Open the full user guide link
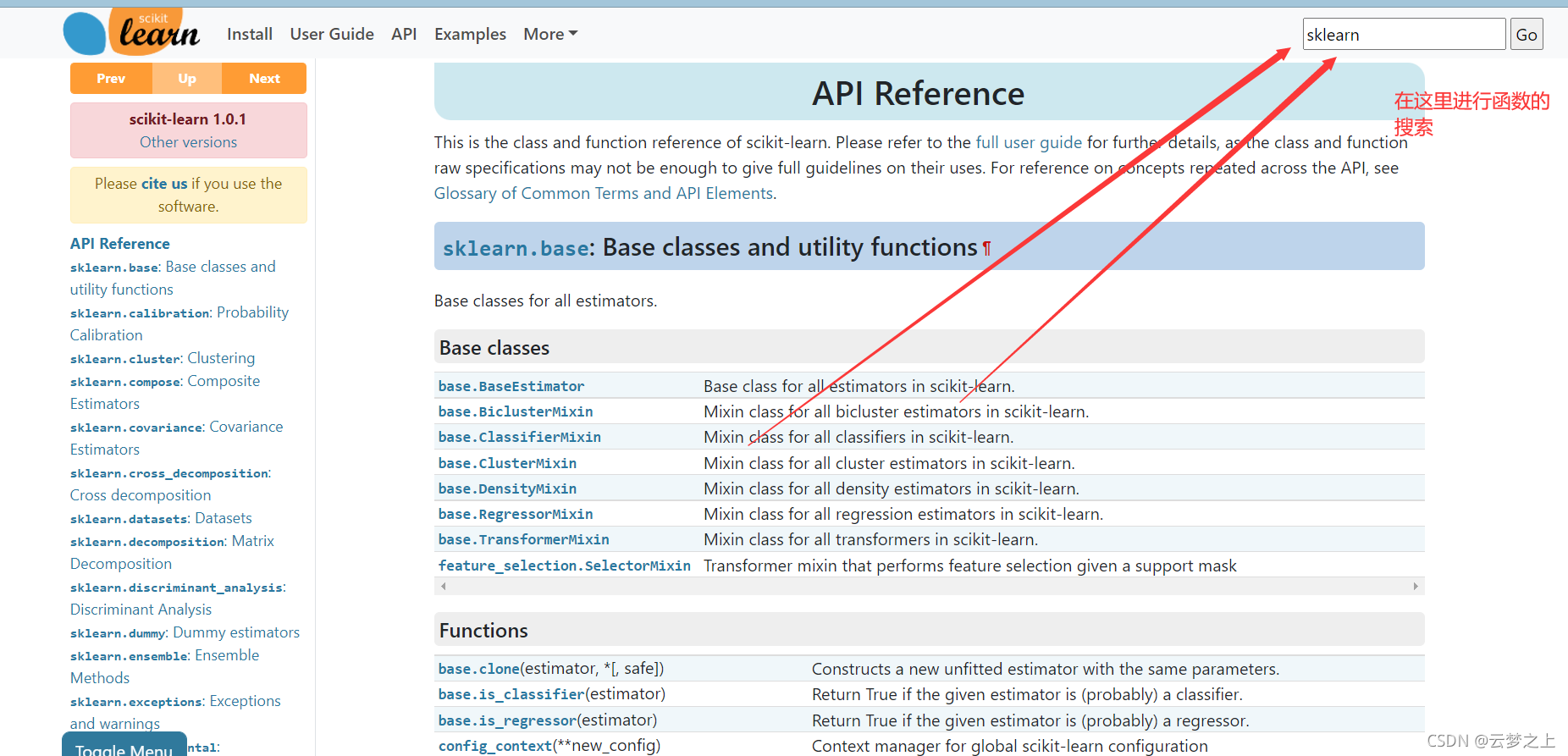The height and width of the screenshot is (756, 1568). click(1029, 142)
